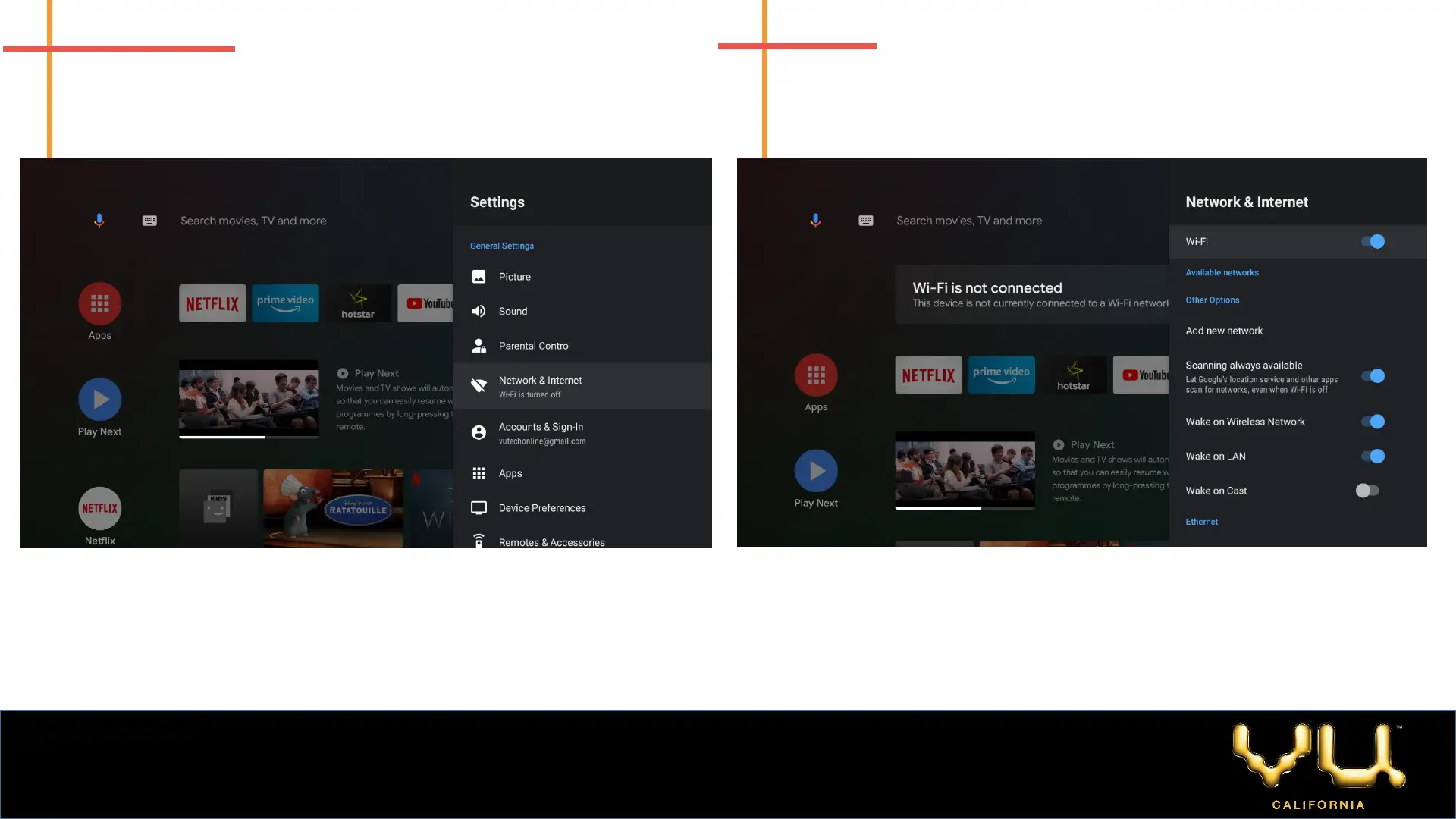
Task: Toggle the Wi-Fi switch
Action: [1373, 242]
